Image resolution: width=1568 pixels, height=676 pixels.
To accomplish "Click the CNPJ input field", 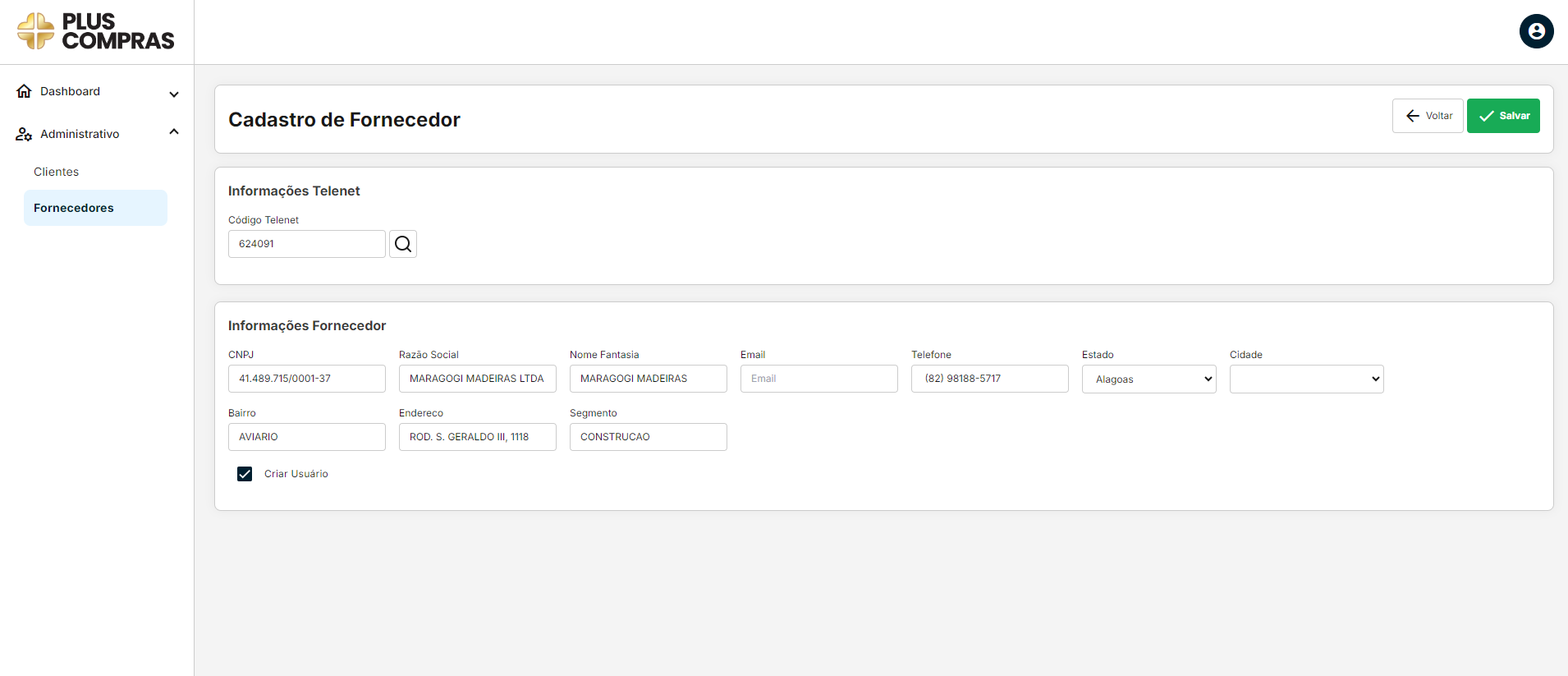I will 307,379.
